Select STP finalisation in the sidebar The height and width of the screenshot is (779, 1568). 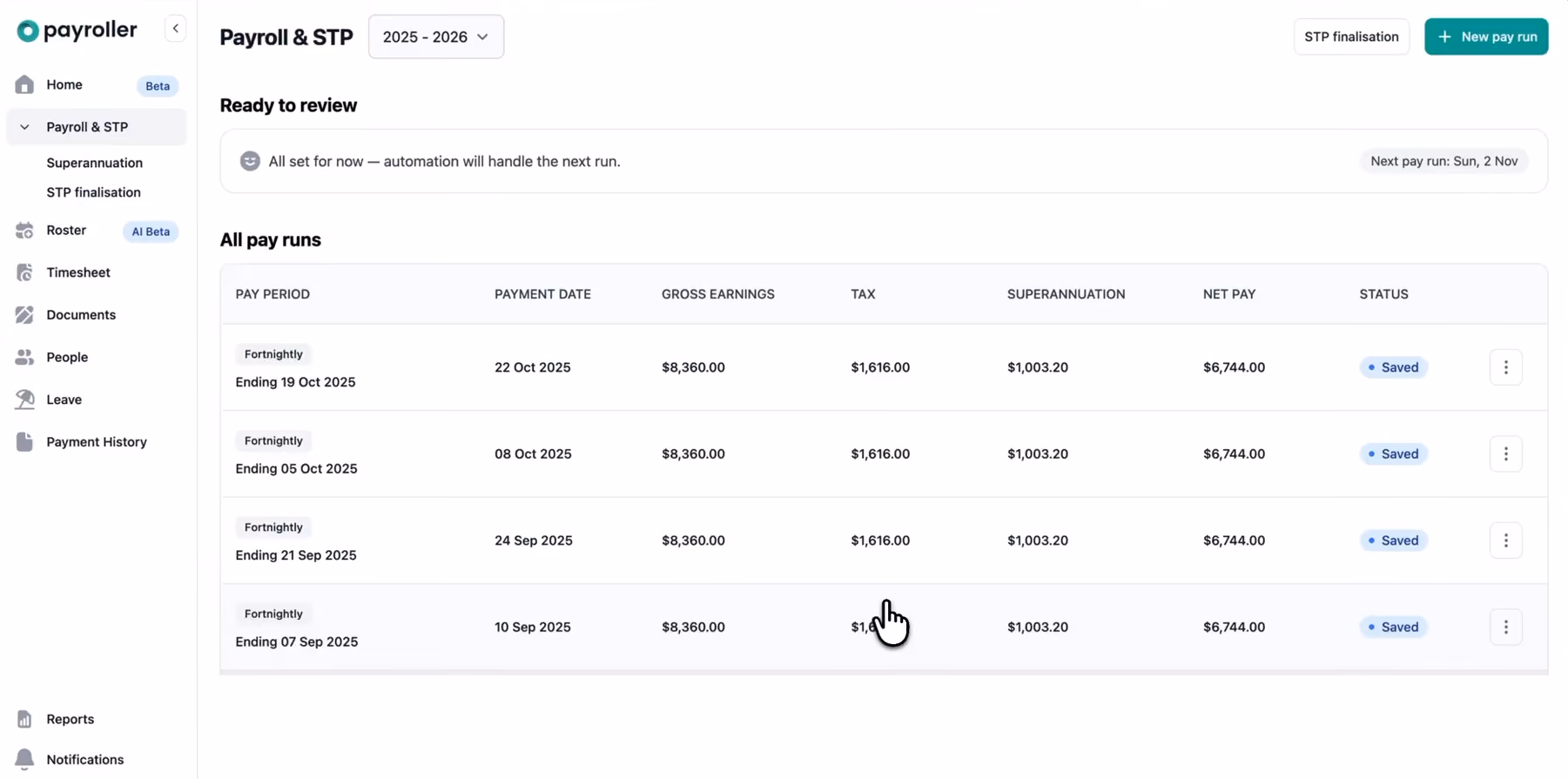(x=93, y=192)
